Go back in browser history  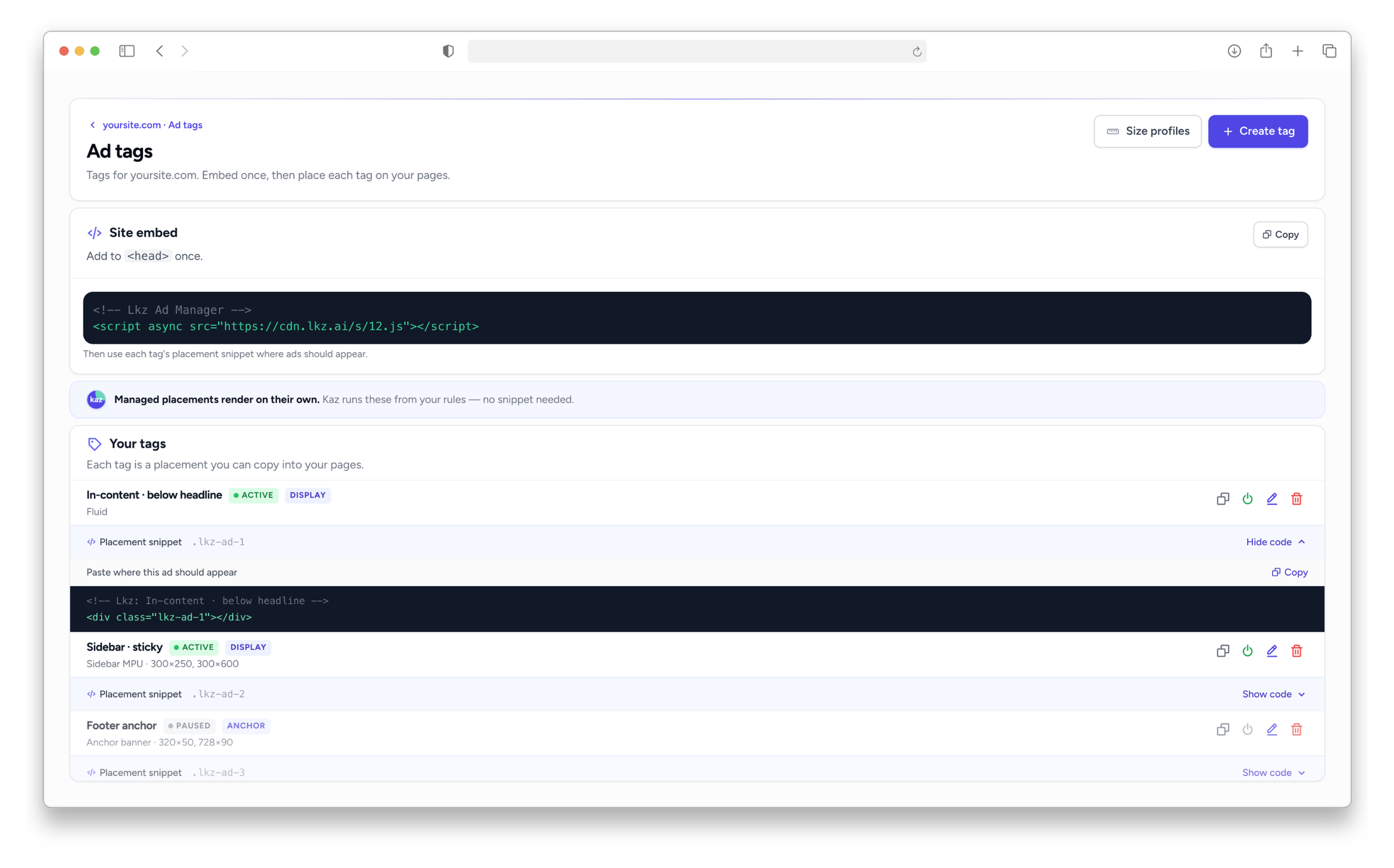159,51
